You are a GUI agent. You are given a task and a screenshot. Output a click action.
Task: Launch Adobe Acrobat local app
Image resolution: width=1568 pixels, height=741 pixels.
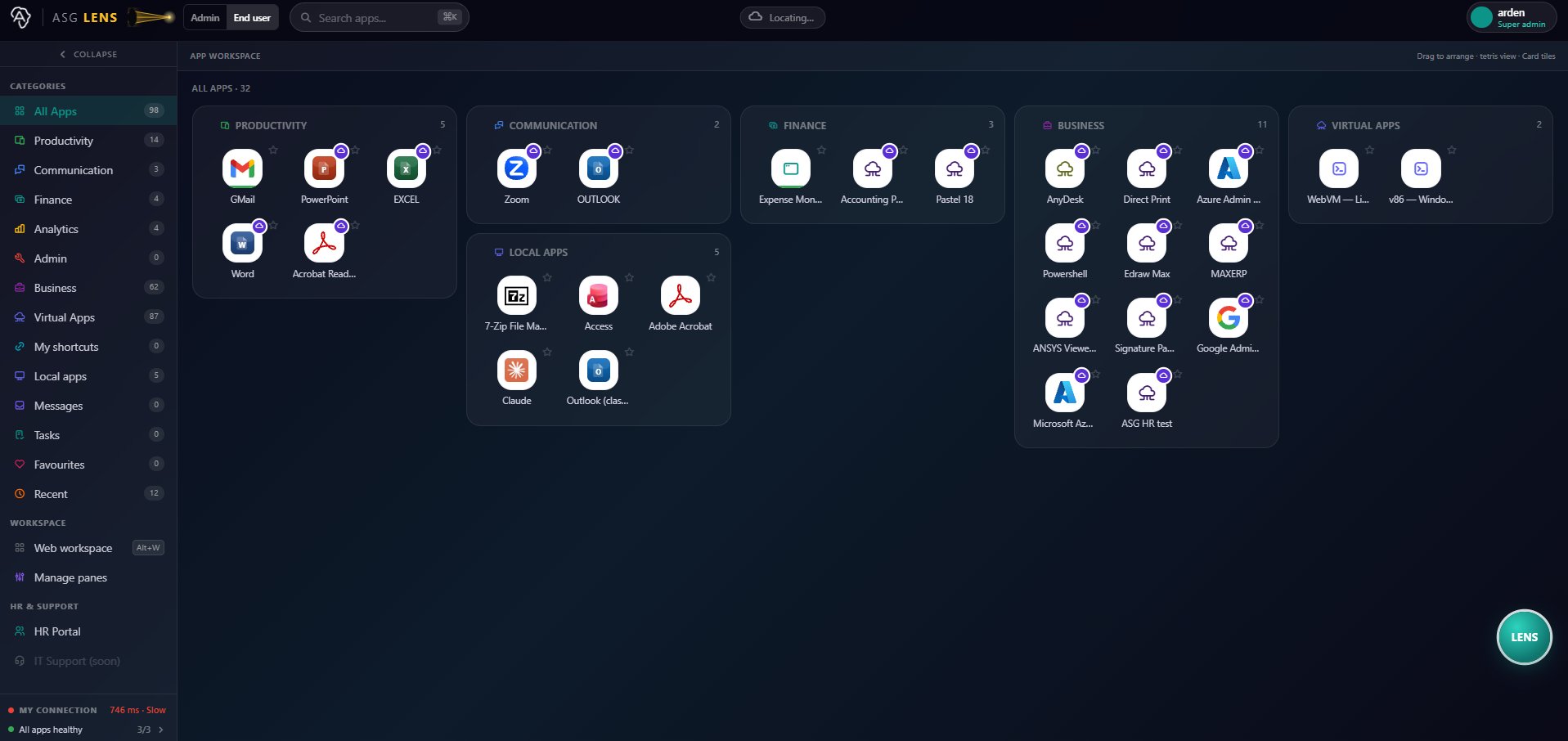tap(680, 295)
